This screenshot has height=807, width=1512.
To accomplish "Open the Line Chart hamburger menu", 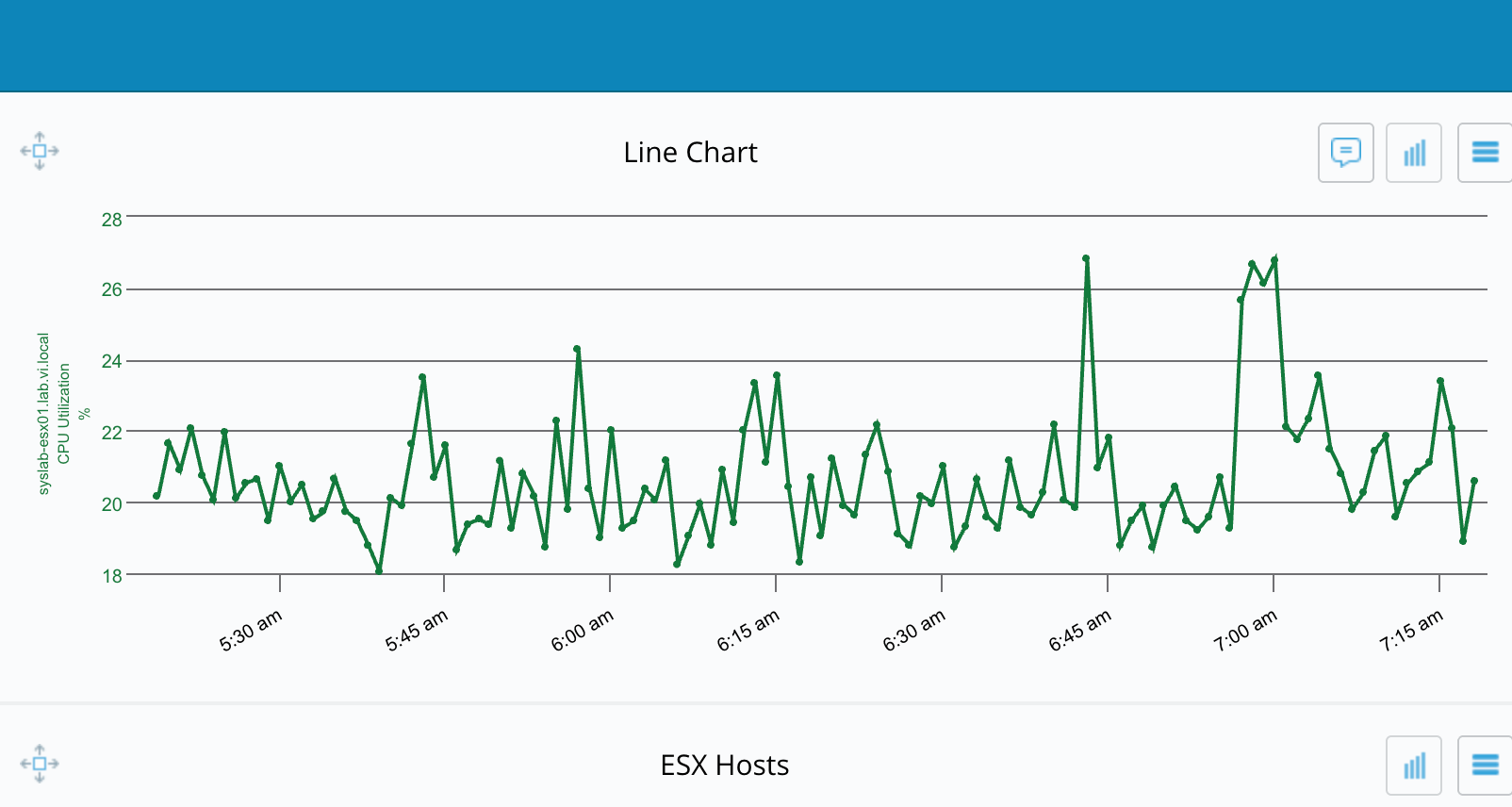I will click(x=1486, y=153).
